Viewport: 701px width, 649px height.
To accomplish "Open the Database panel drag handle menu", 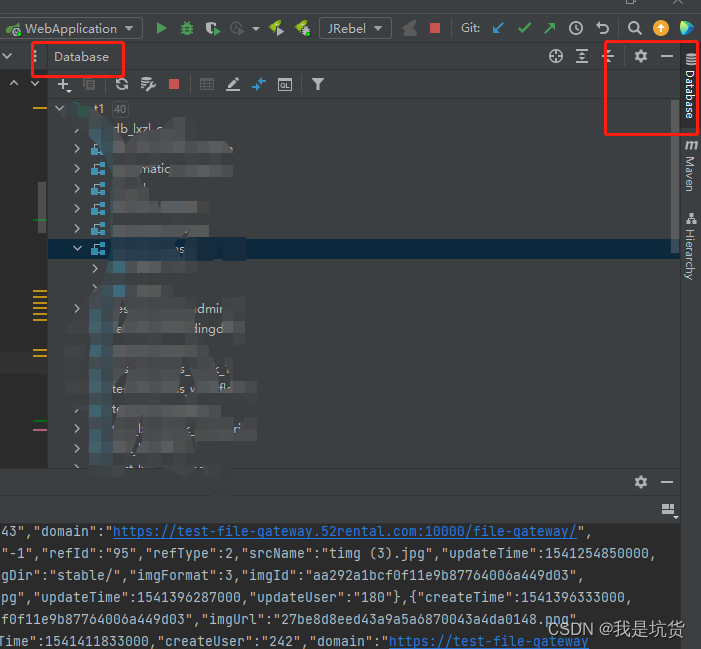I will click(x=35, y=57).
